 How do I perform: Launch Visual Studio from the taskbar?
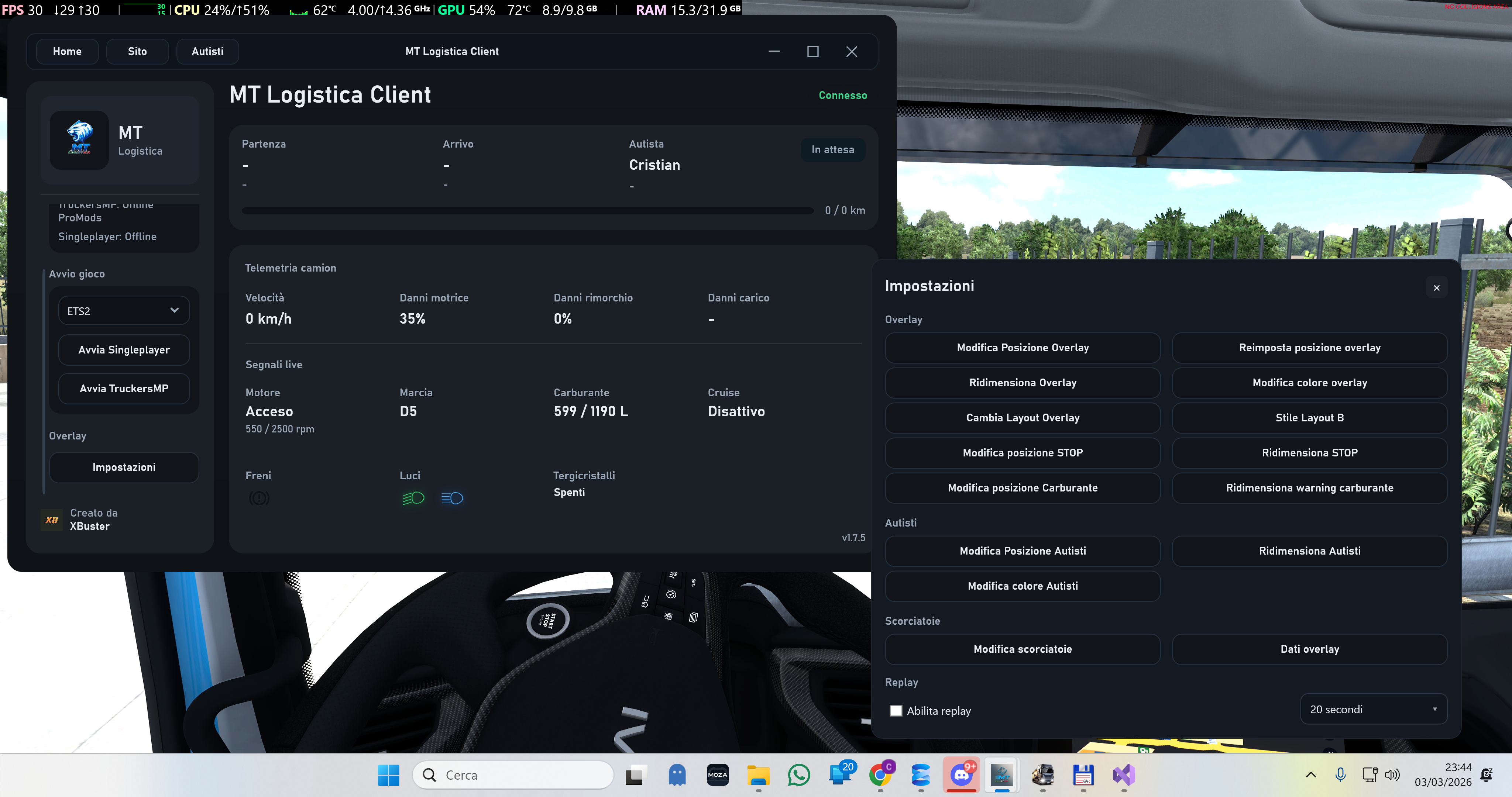(1124, 776)
